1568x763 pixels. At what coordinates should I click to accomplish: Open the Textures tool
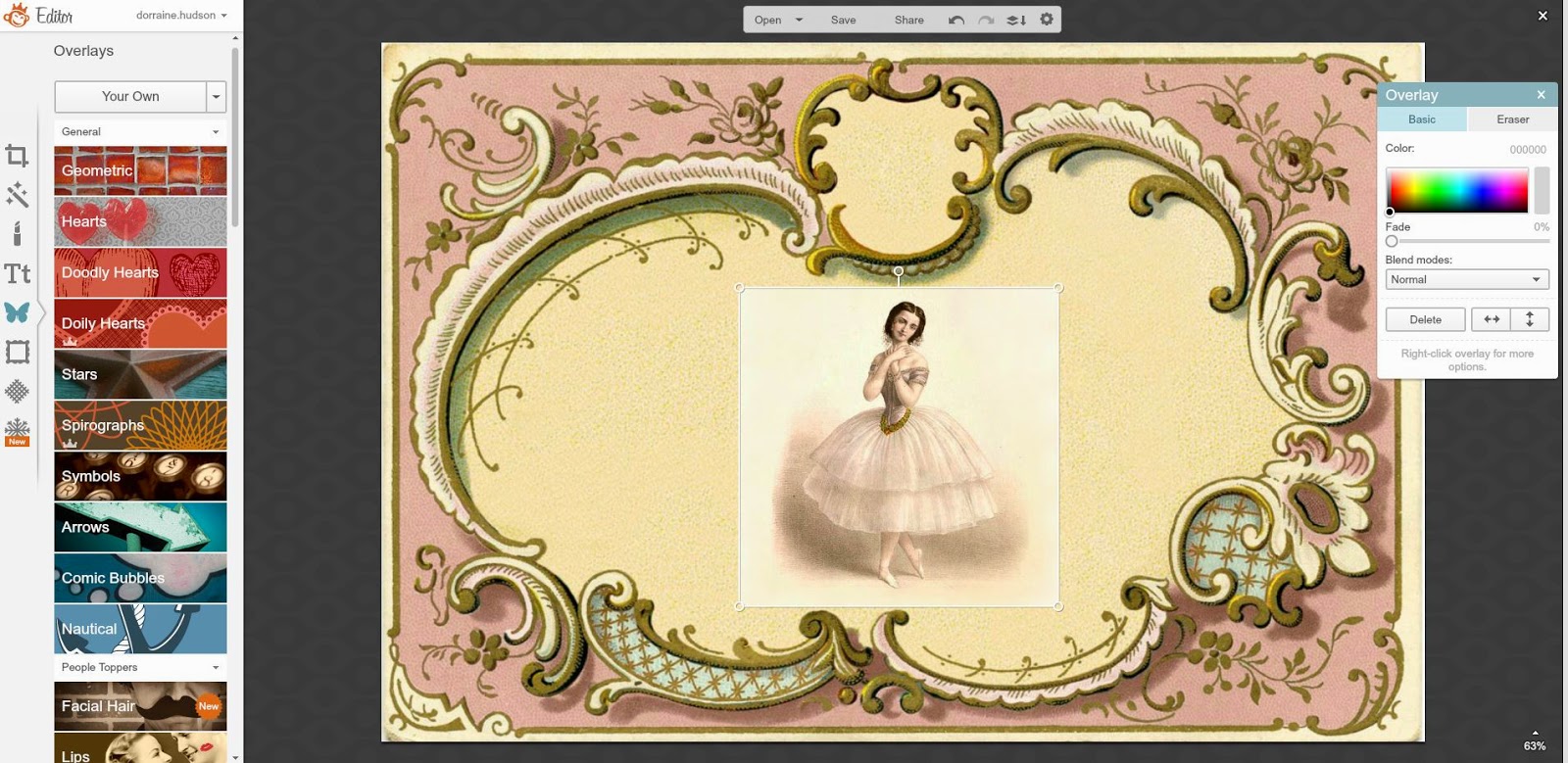click(17, 391)
